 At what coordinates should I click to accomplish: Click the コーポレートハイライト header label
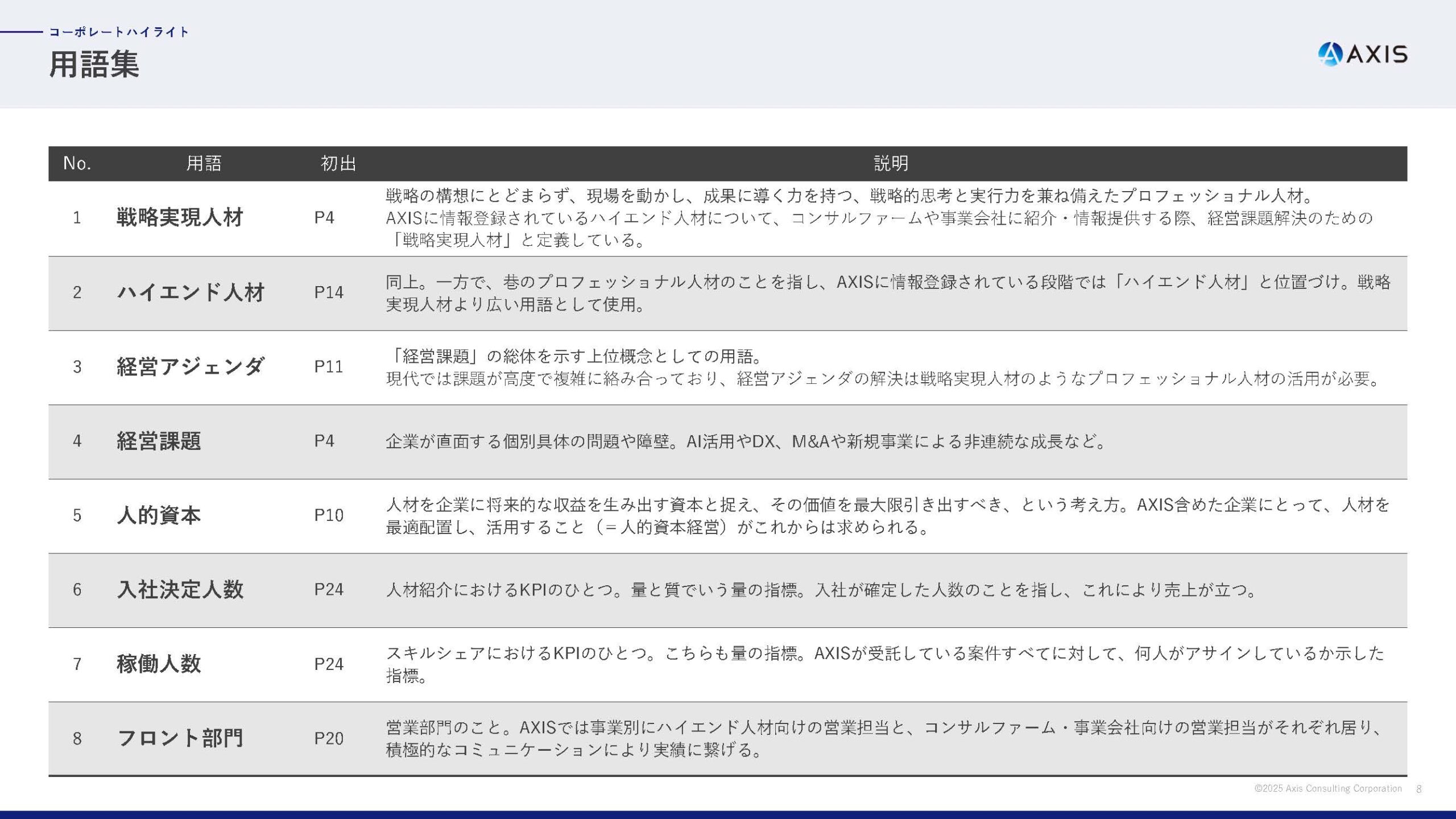(119, 32)
